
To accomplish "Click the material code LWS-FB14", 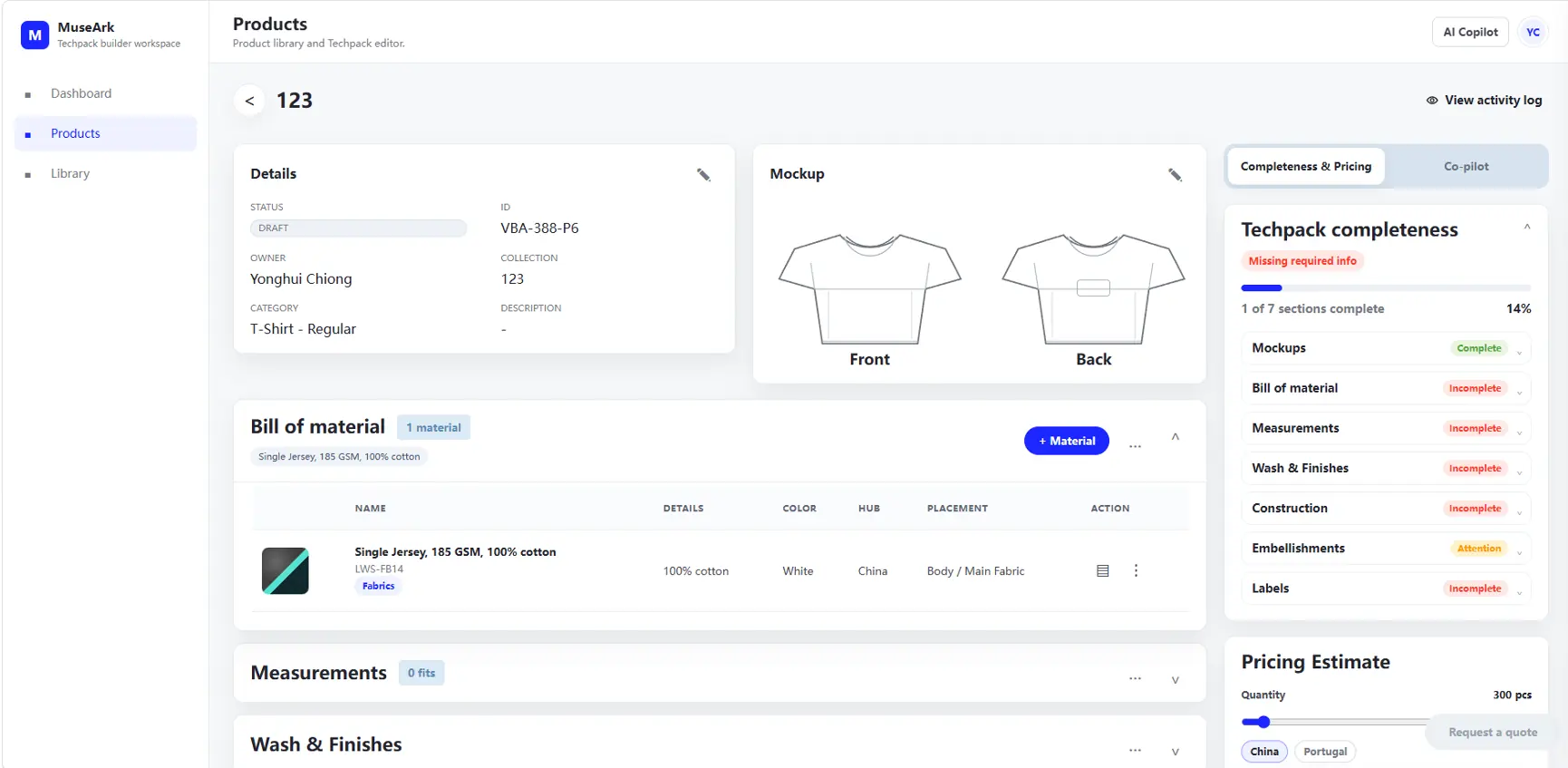I will pyautogui.click(x=379, y=569).
